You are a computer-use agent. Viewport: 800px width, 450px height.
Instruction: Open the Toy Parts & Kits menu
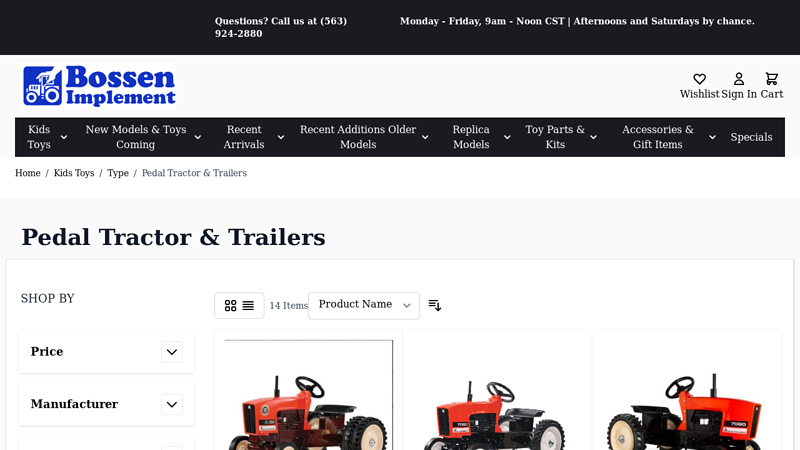[x=555, y=137]
